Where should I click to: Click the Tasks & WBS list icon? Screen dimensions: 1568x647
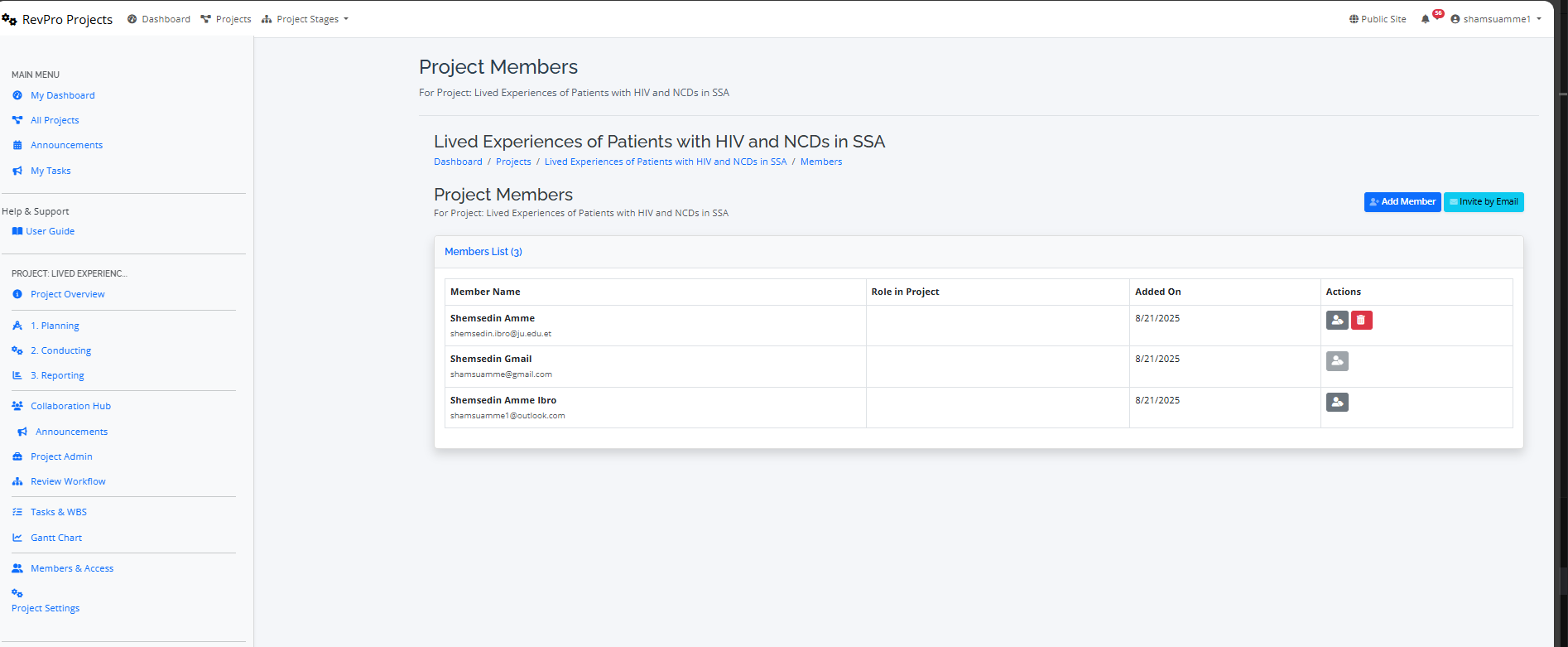tap(17, 512)
